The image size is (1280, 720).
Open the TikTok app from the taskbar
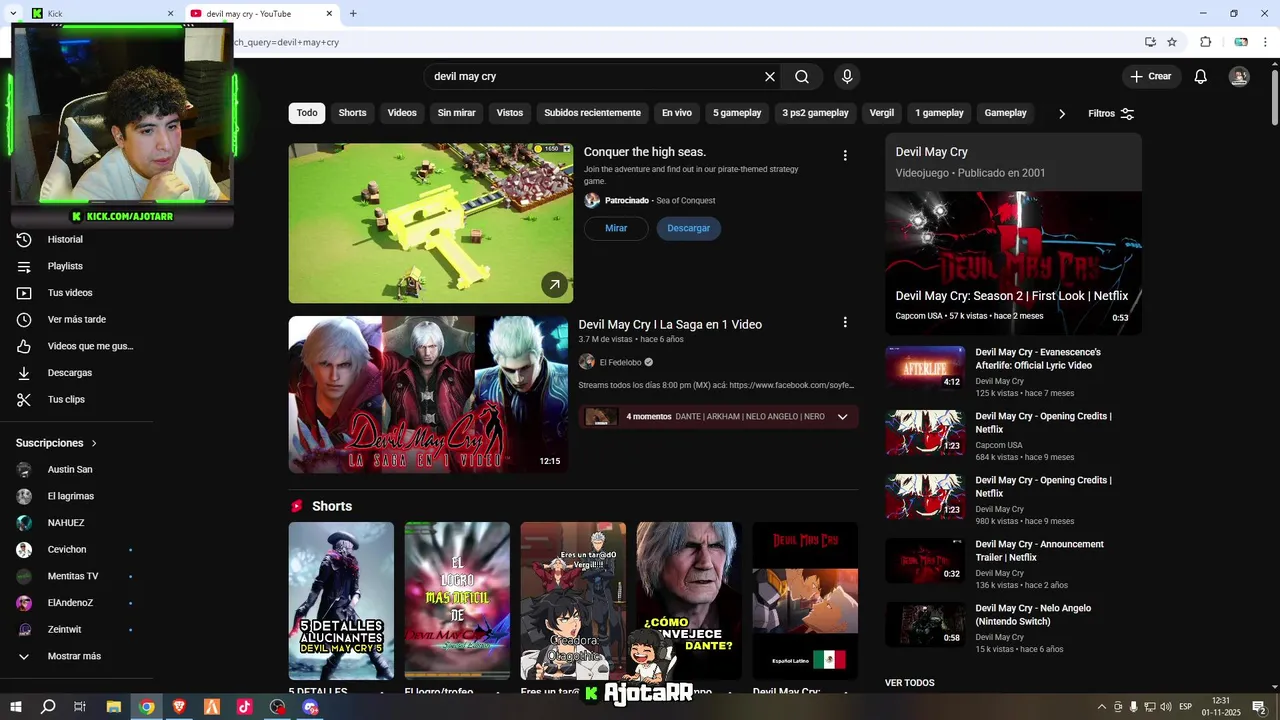pyautogui.click(x=244, y=707)
